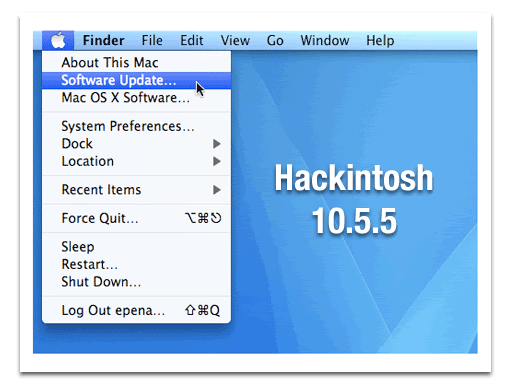
Task: Open the Go menu
Action: (x=275, y=41)
